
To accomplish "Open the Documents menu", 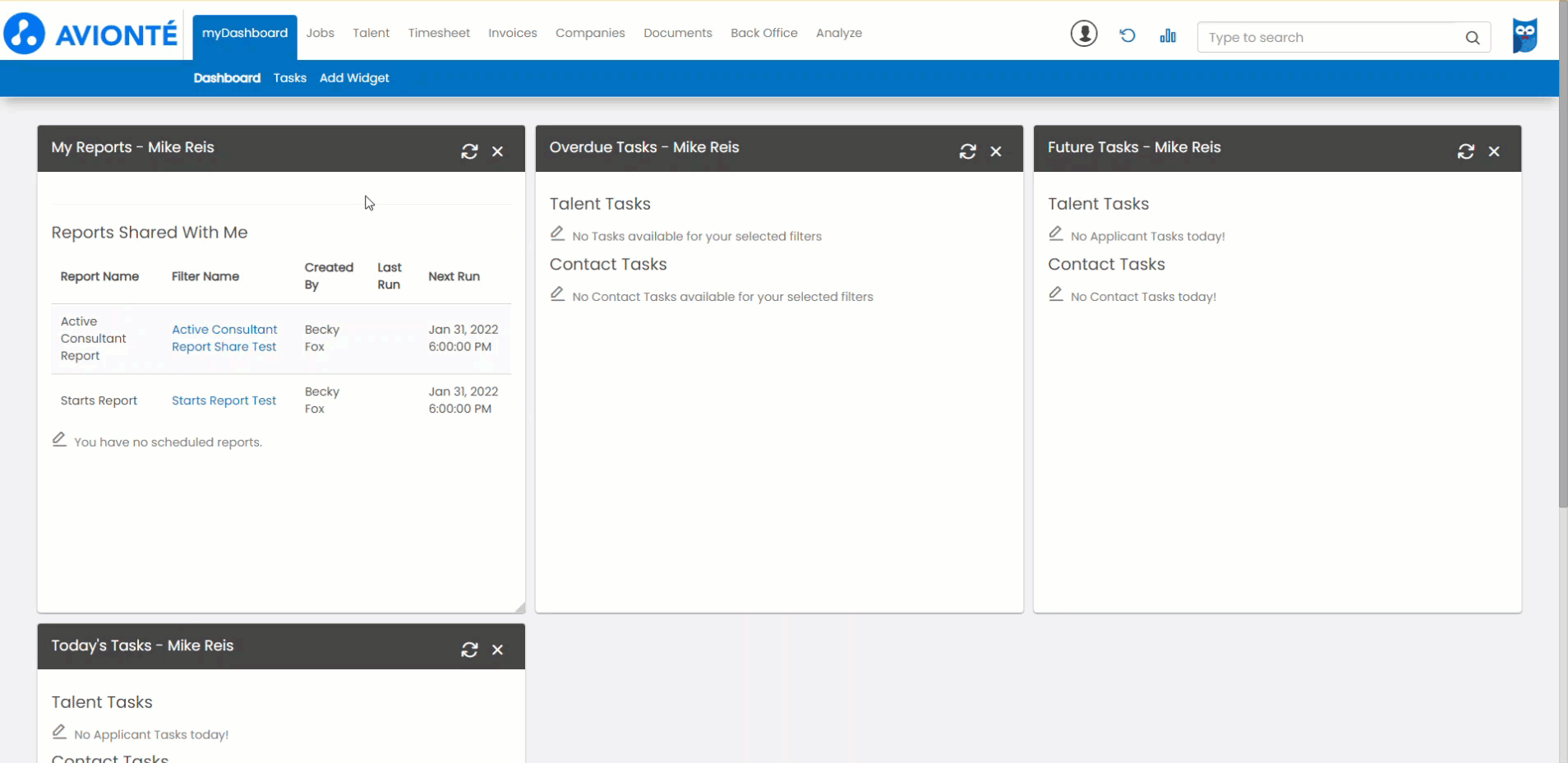I will pyautogui.click(x=678, y=34).
